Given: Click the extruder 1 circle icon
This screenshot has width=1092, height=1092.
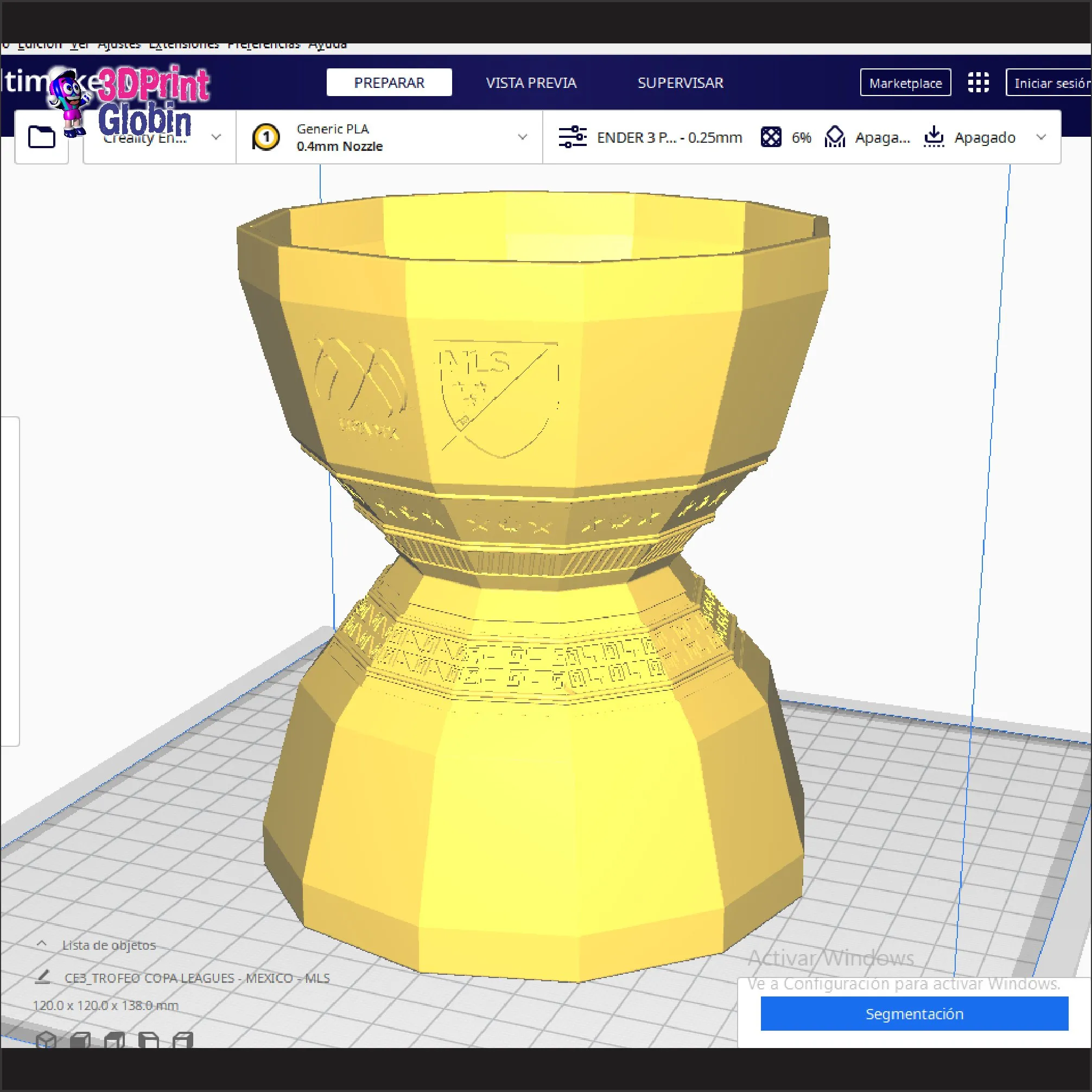Looking at the screenshot, I should (265, 137).
